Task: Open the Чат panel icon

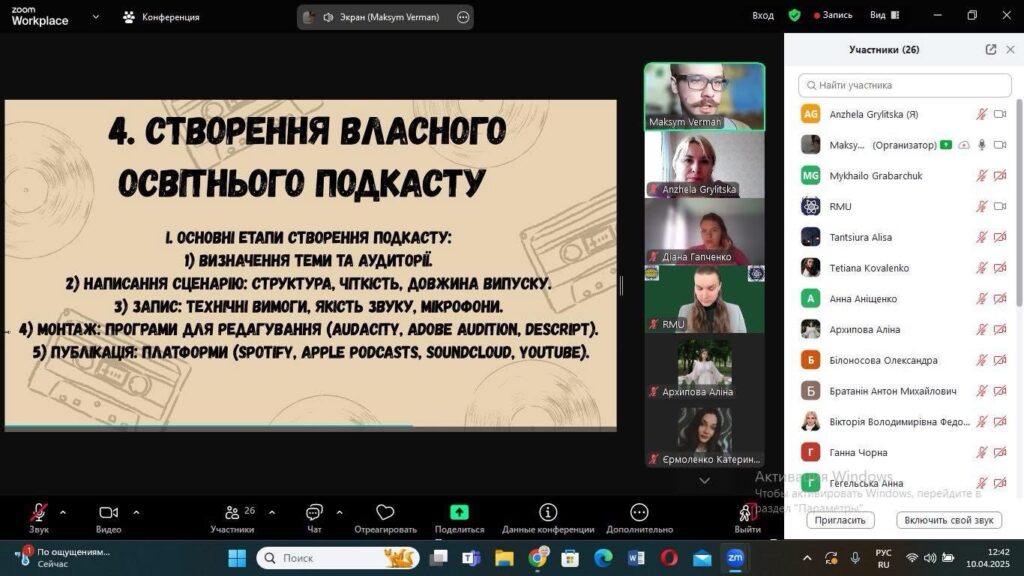Action: coord(314,513)
